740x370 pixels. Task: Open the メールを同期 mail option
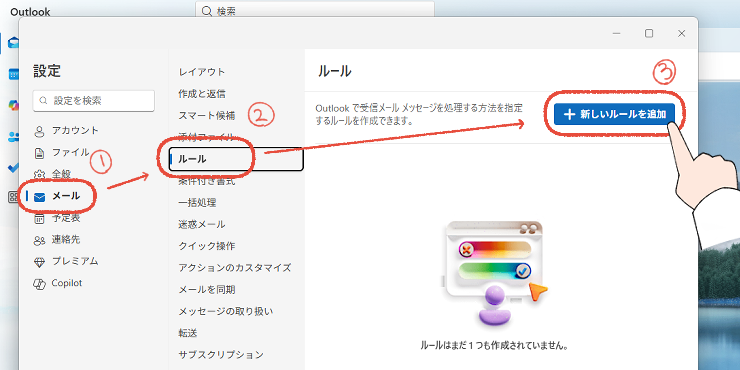click(x=207, y=289)
